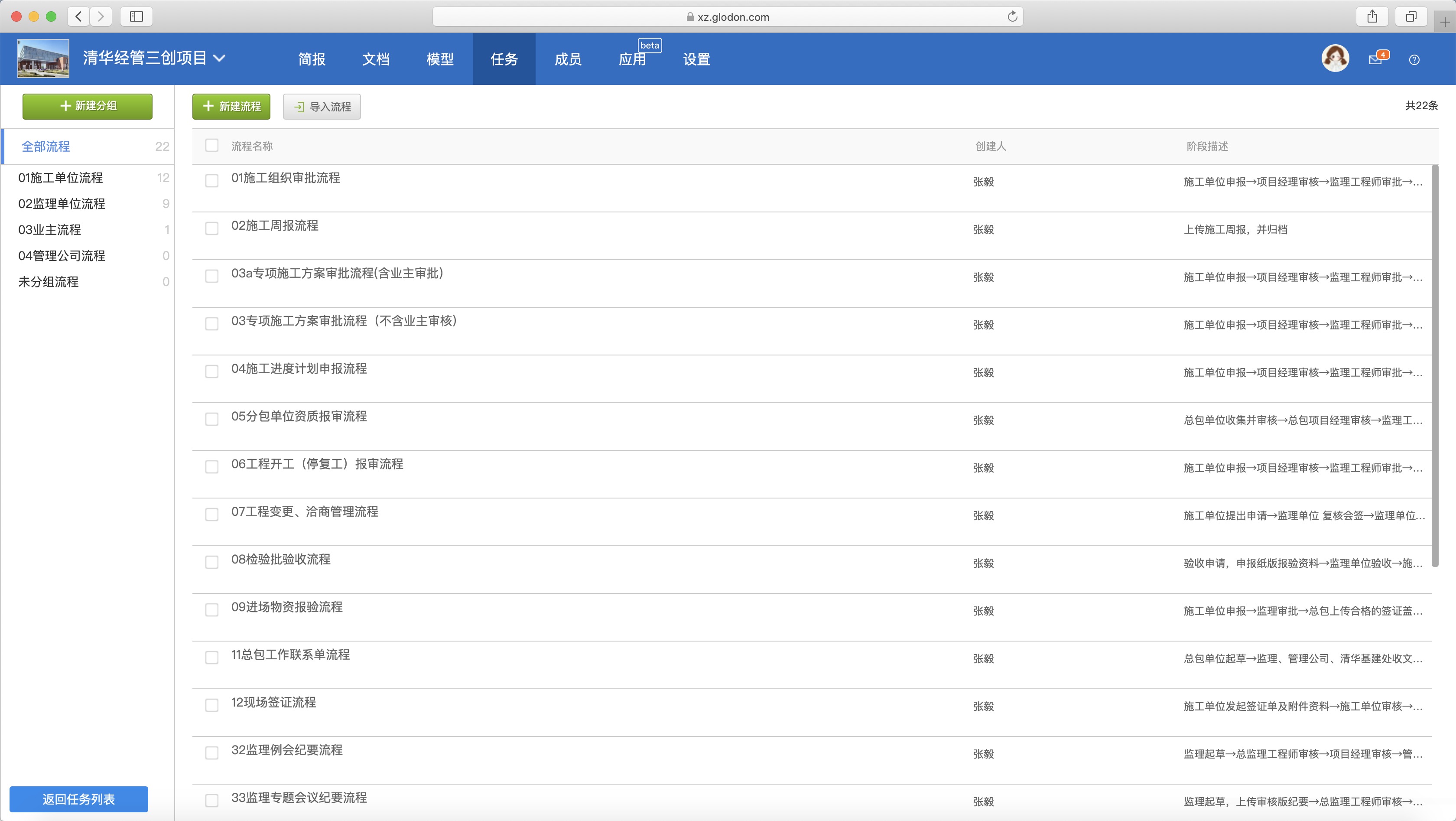Click the vertical scrollbar of the process list
Image resolution: width=1456 pixels, height=821 pixels.
click(1434, 366)
